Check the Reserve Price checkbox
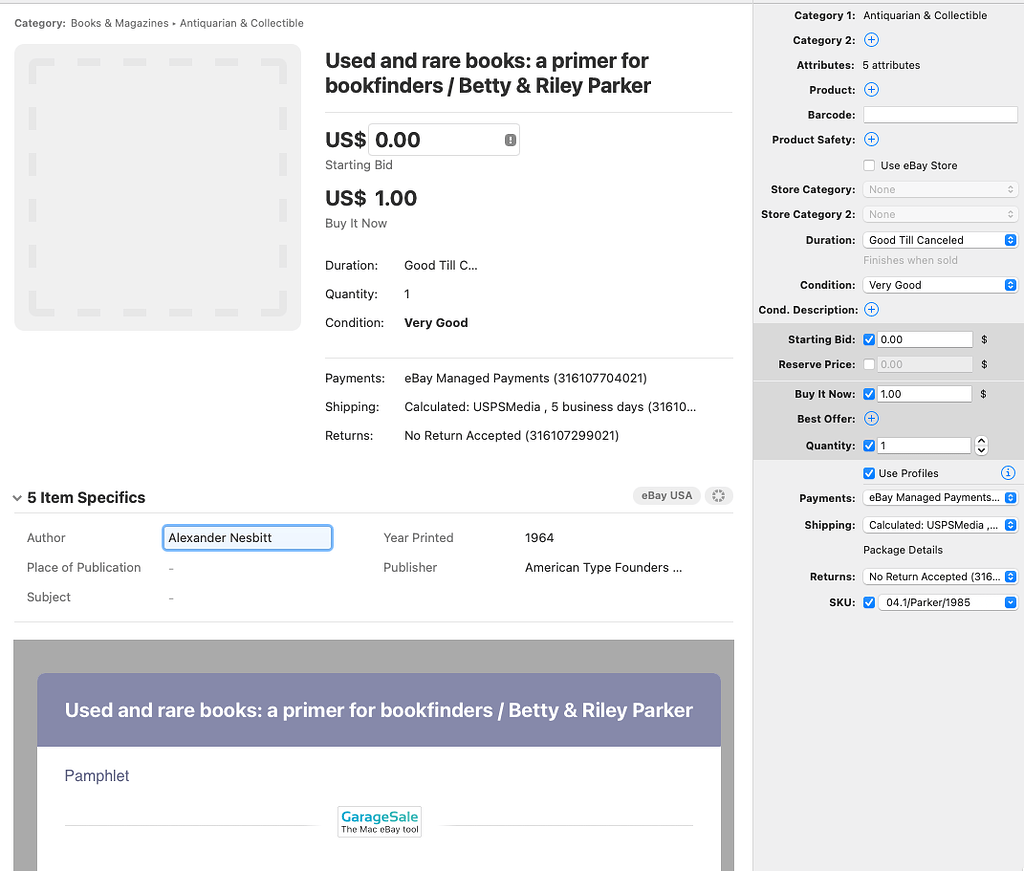Image resolution: width=1024 pixels, height=871 pixels. (869, 364)
